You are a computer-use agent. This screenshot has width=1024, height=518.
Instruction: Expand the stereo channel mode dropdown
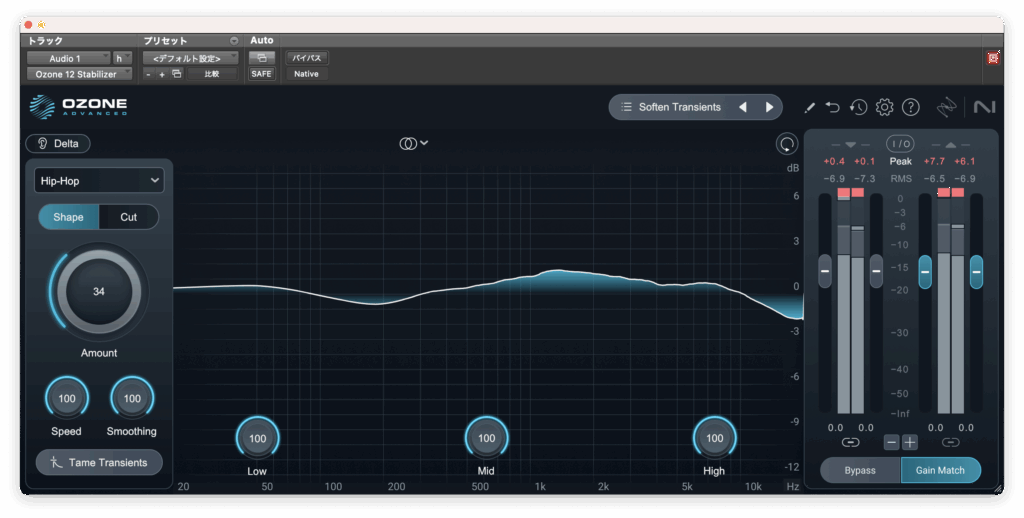[x=413, y=143]
